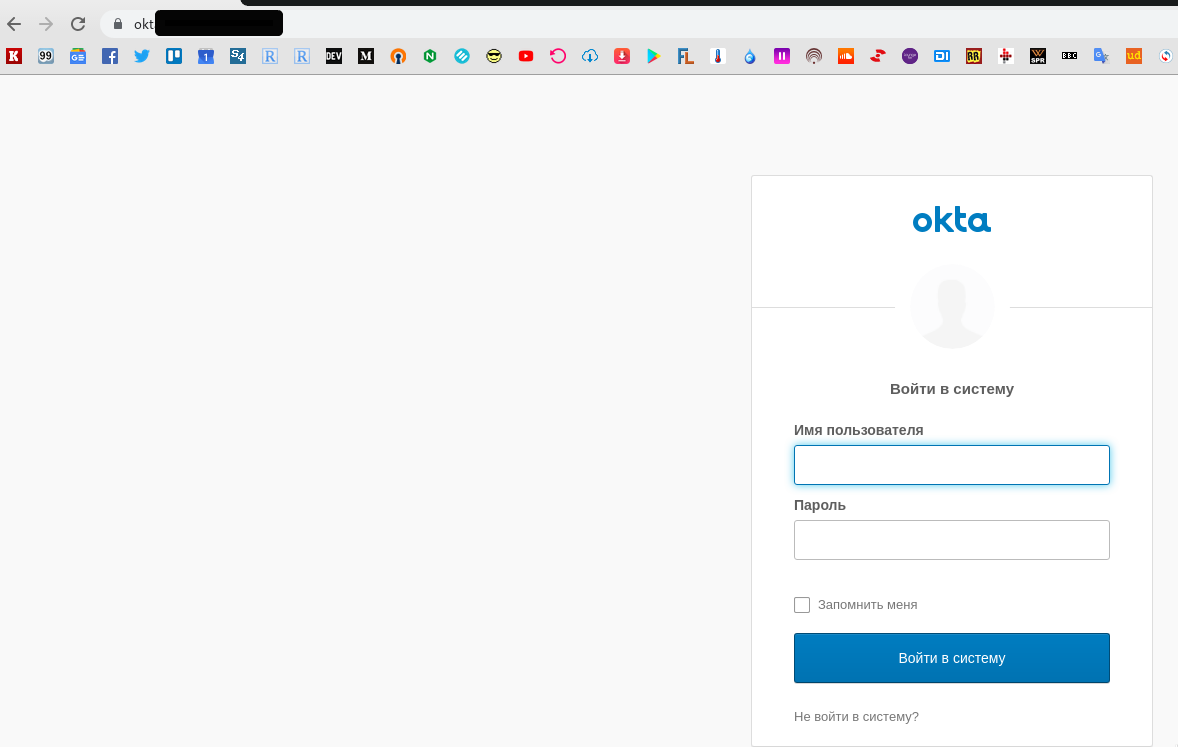
Task: Open the pink circular arrow bookmark
Action: 557,56
